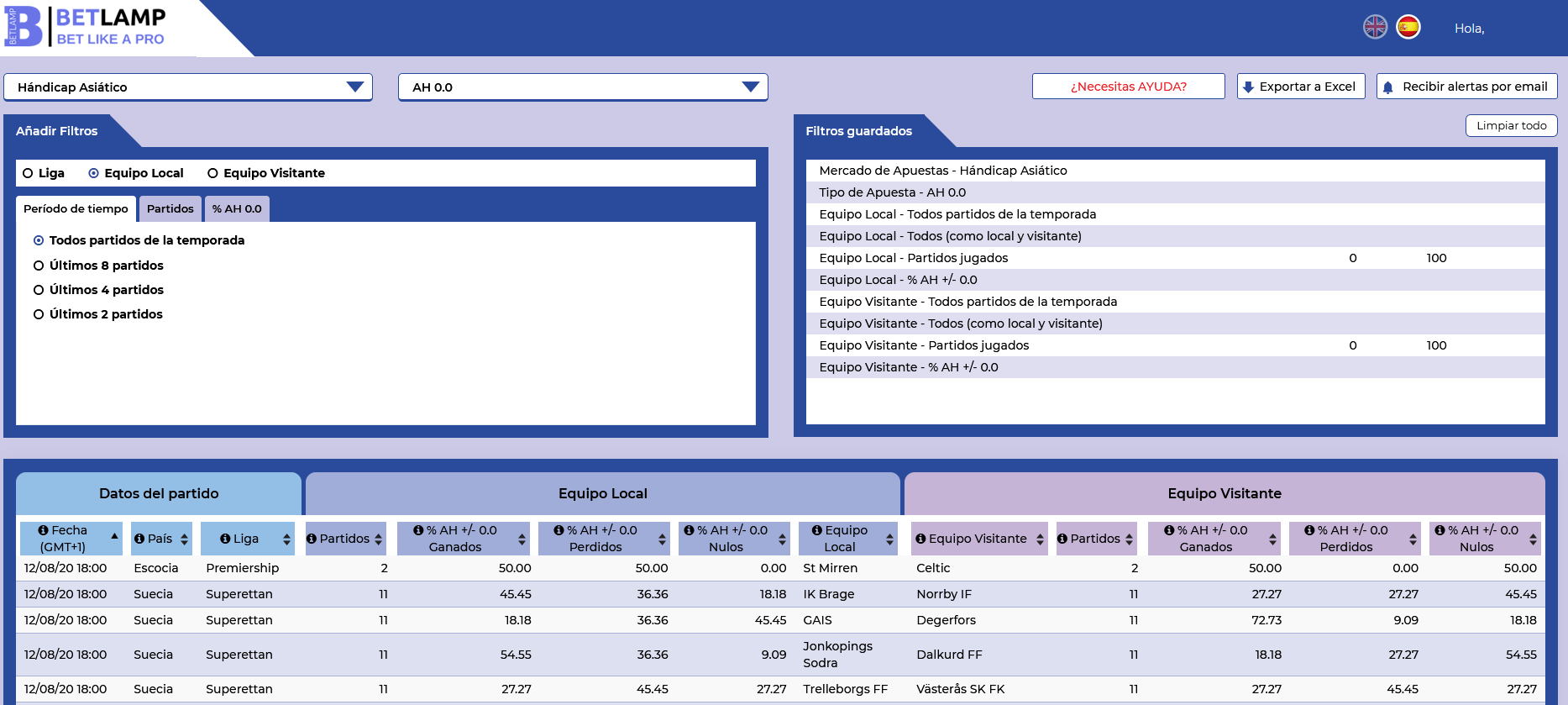Sort Equipo Local name column arrows
Image resolution: width=1568 pixels, height=705 pixels.
[x=889, y=539]
